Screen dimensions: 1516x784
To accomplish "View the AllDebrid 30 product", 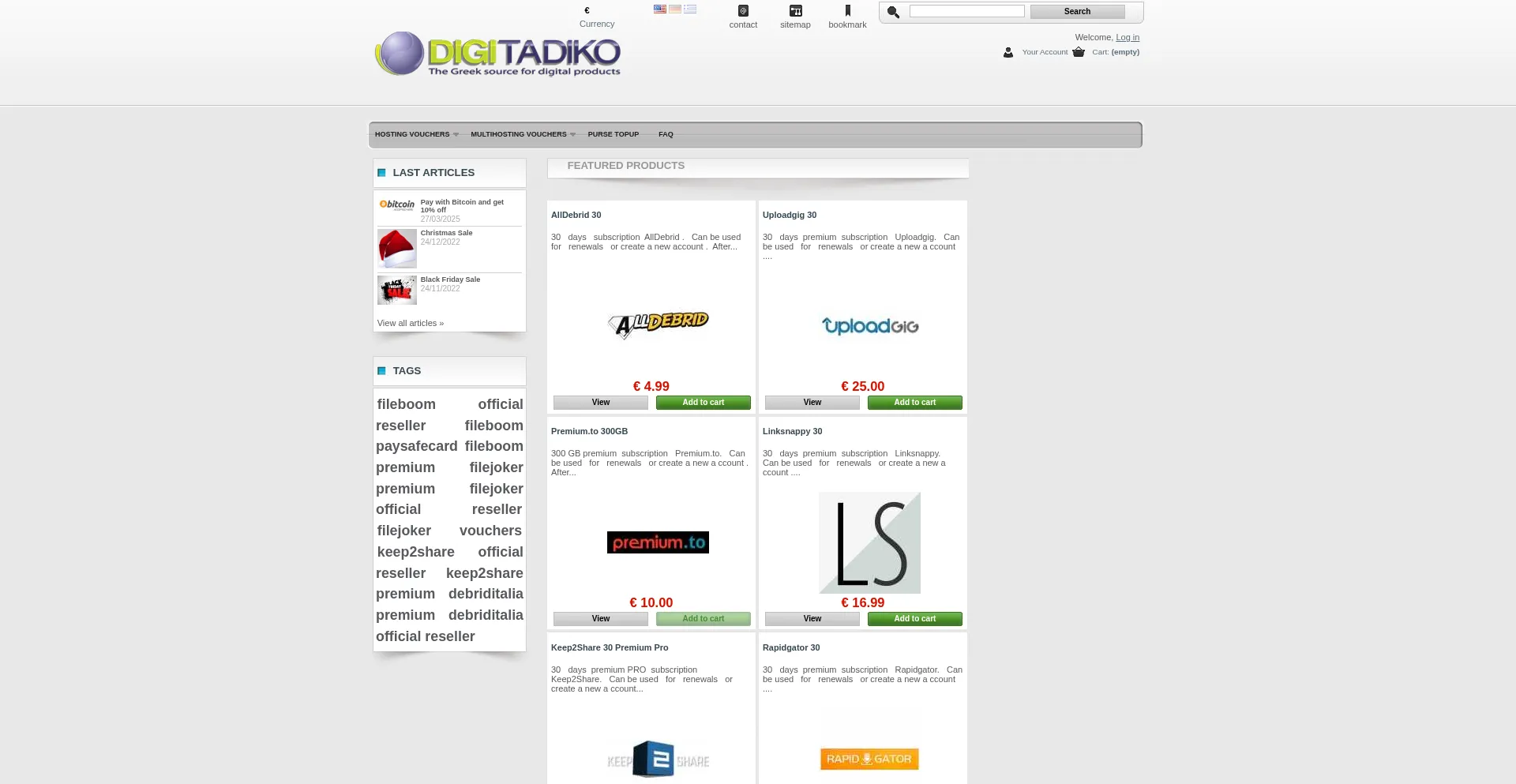I will 601,403.
